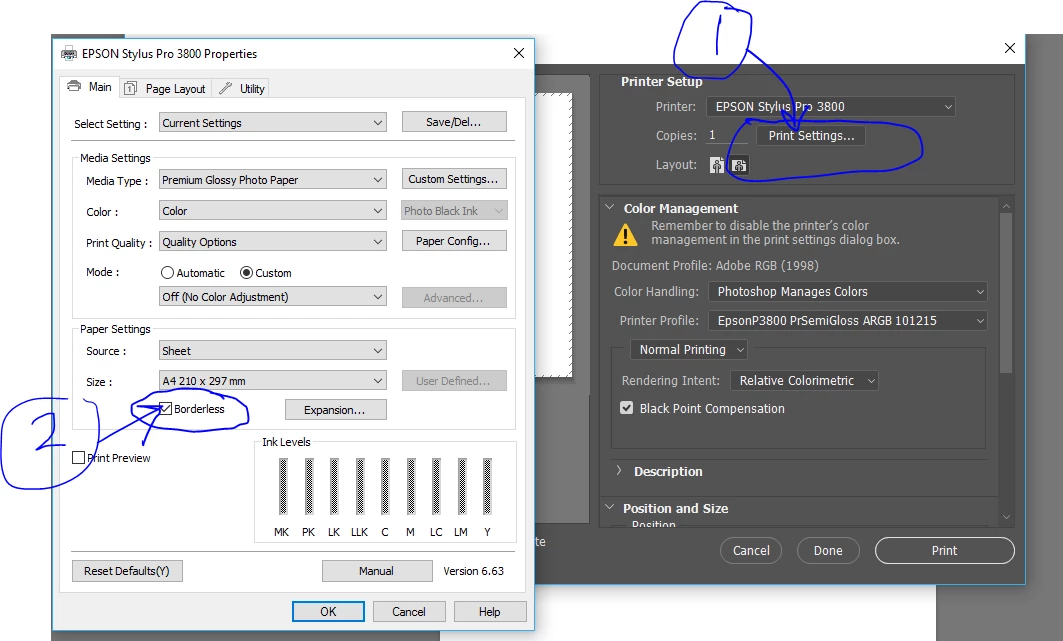The image size is (1063, 641).
Task: Open the Color dropdown in Media Settings
Action: [273, 211]
